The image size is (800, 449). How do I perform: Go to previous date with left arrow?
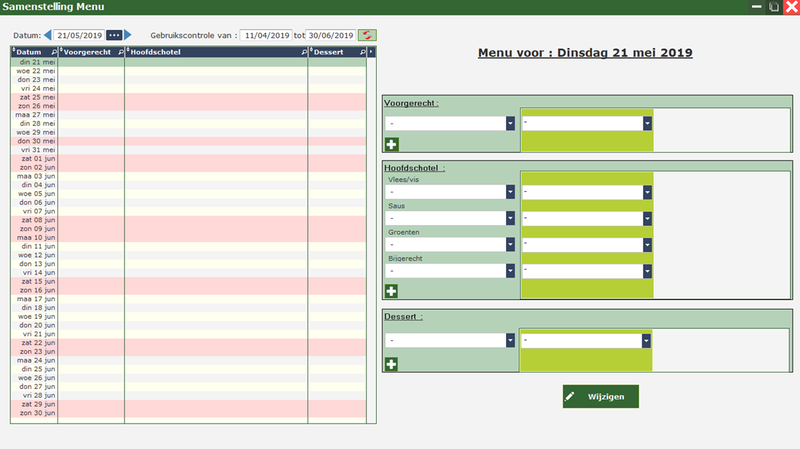tap(47, 35)
